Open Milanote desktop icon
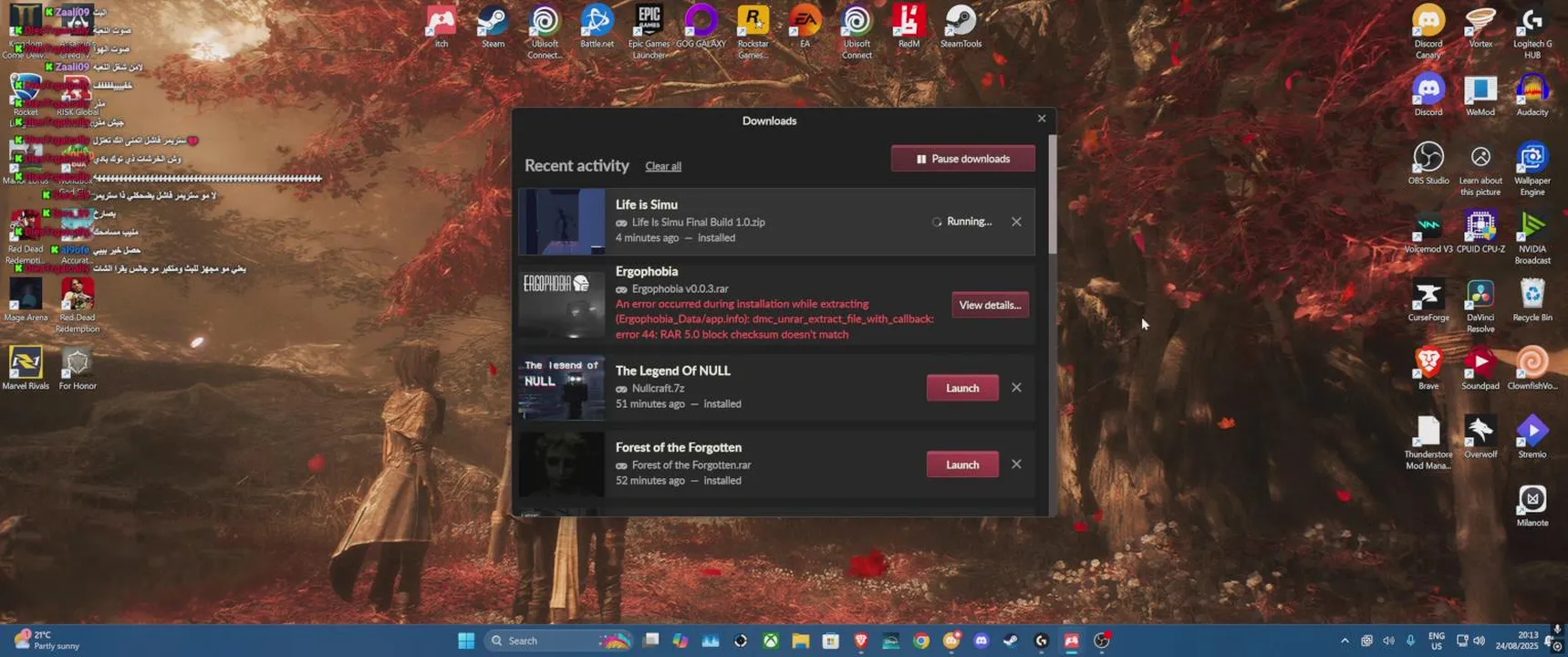Image resolution: width=1568 pixels, height=657 pixels. coord(1532,506)
